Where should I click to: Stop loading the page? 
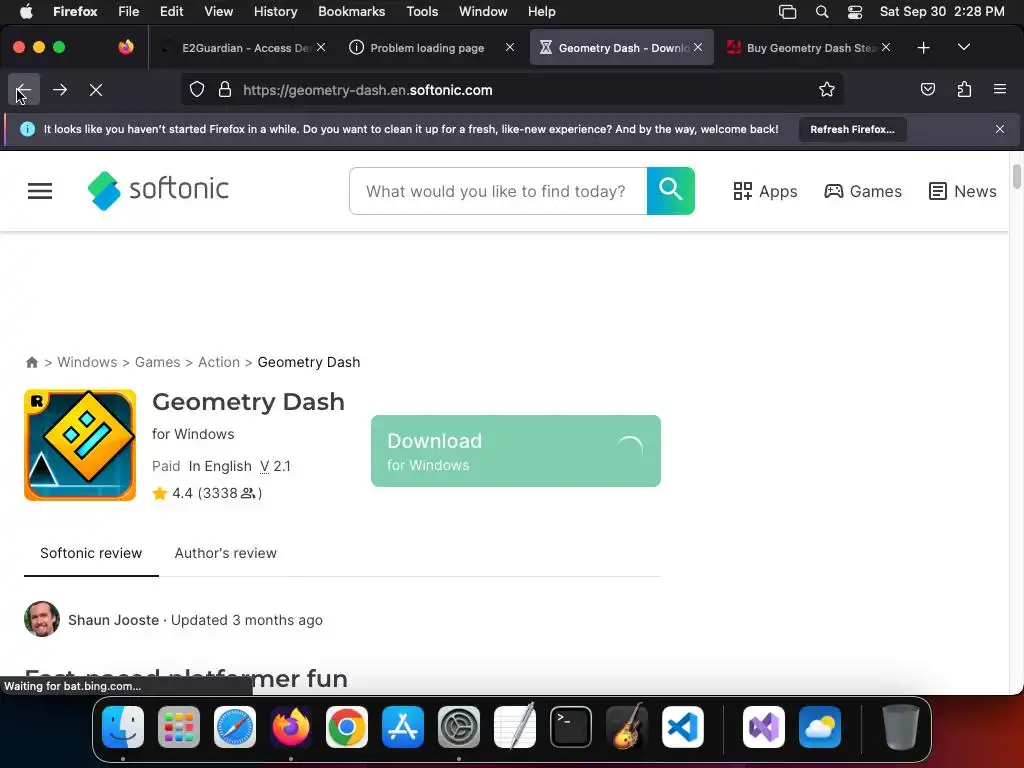(96, 89)
